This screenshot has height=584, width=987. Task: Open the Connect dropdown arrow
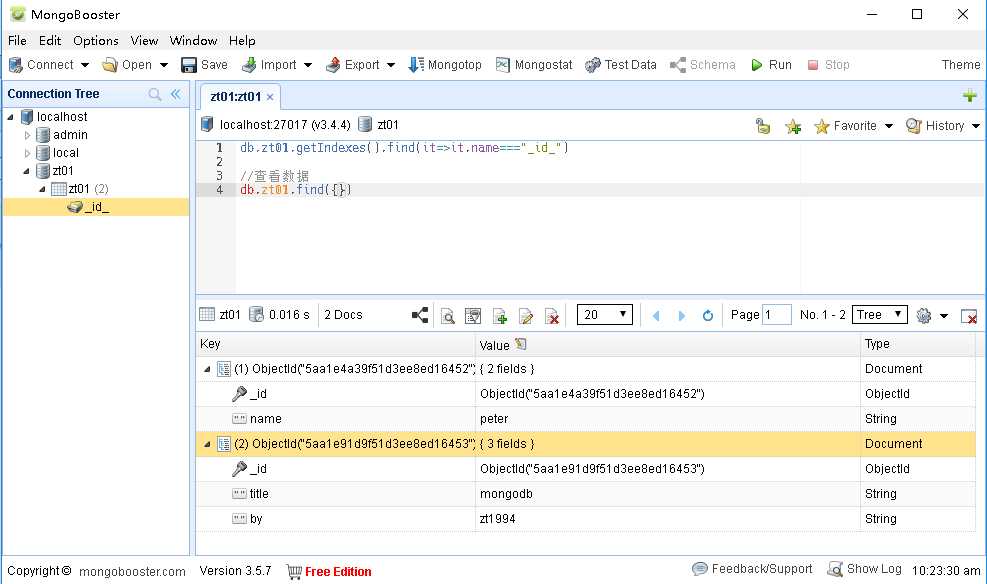pyautogui.click(x=85, y=65)
